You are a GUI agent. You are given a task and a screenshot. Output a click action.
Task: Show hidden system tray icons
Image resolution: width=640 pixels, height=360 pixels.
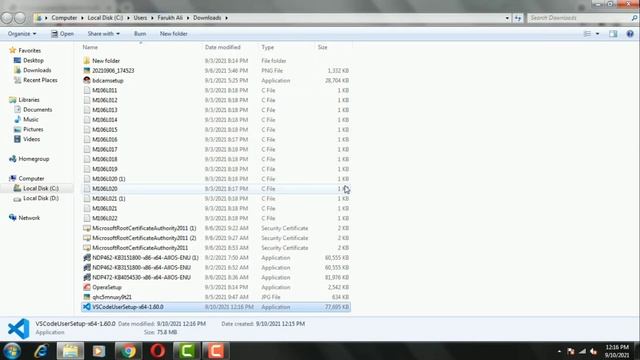coord(559,351)
